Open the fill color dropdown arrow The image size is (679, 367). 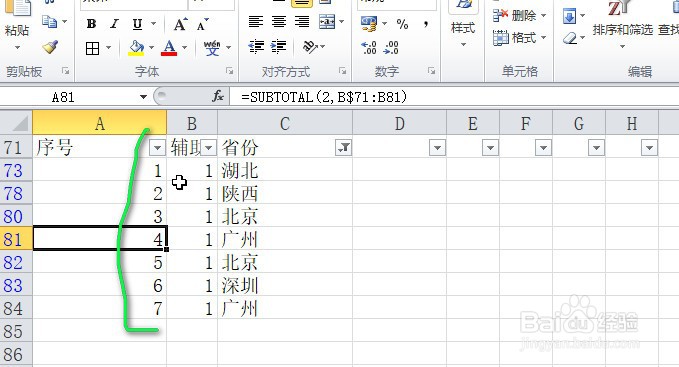[x=151, y=48]
